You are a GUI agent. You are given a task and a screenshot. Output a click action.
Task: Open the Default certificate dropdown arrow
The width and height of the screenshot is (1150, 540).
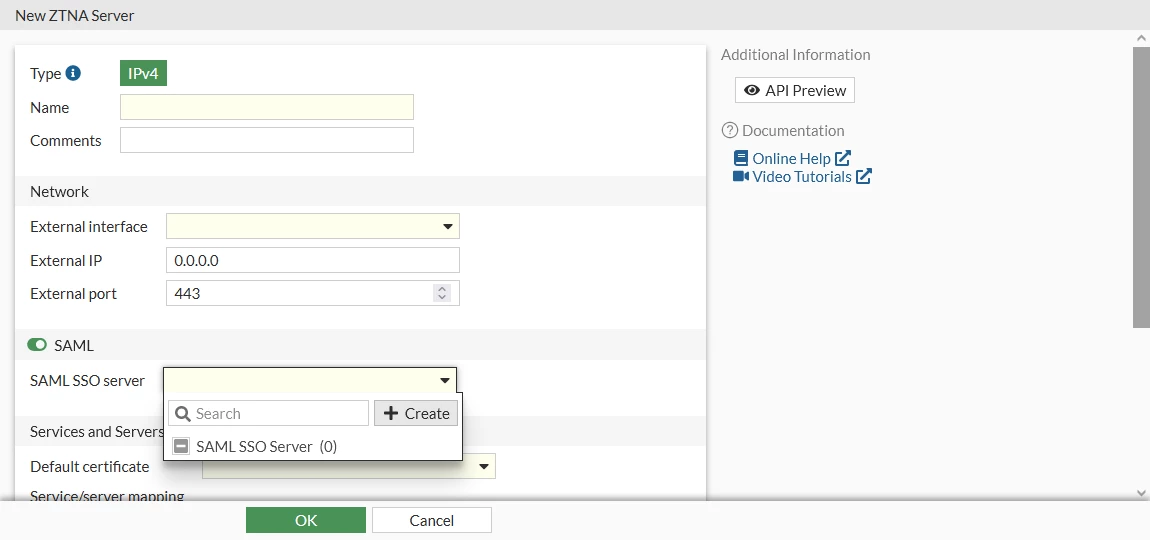pos(484,466)
